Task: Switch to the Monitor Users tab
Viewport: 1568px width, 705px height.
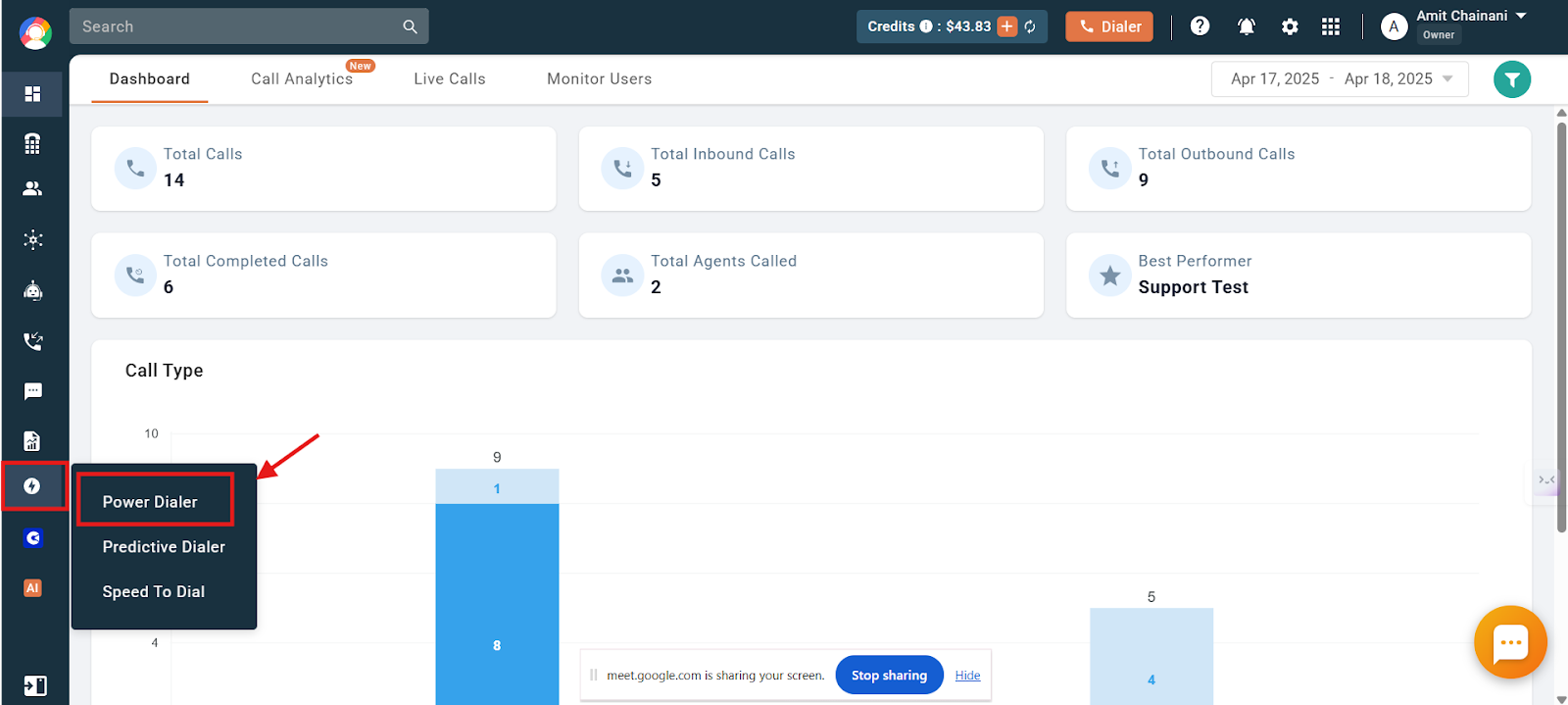Action: pyautogui.click(x=599, y=79)
